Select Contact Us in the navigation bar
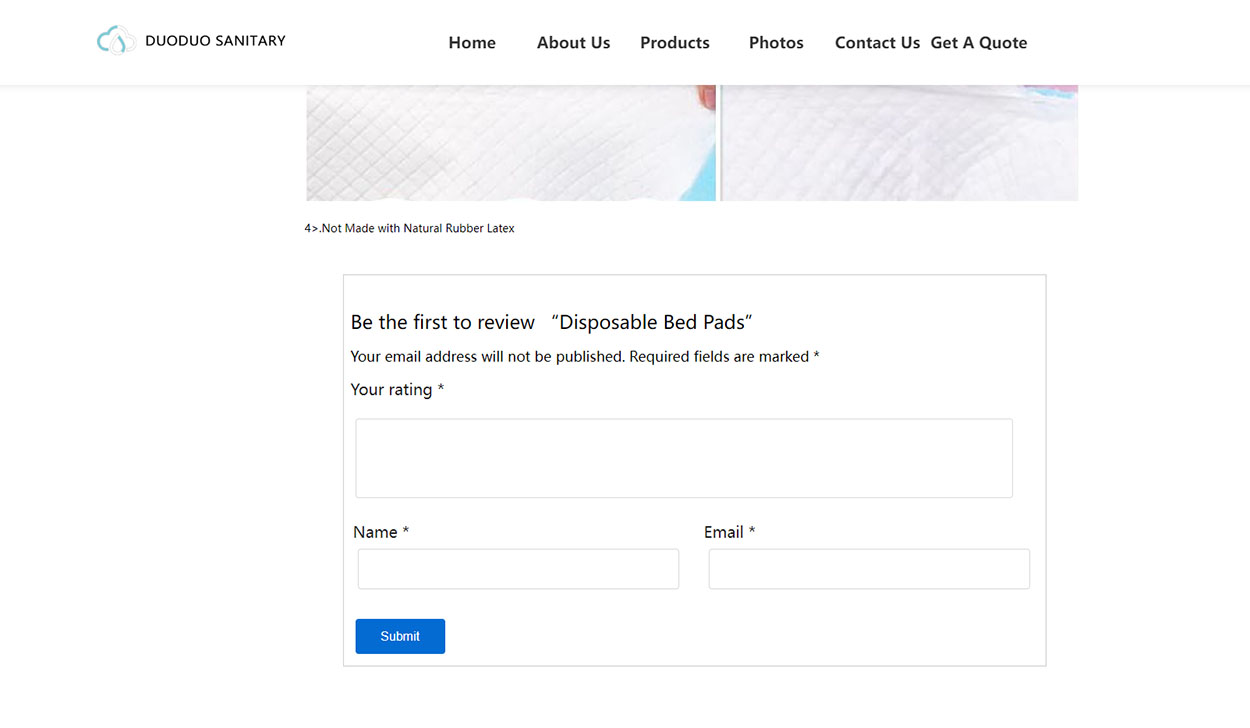Screen dimensions: 1250x728 (877, 43)
